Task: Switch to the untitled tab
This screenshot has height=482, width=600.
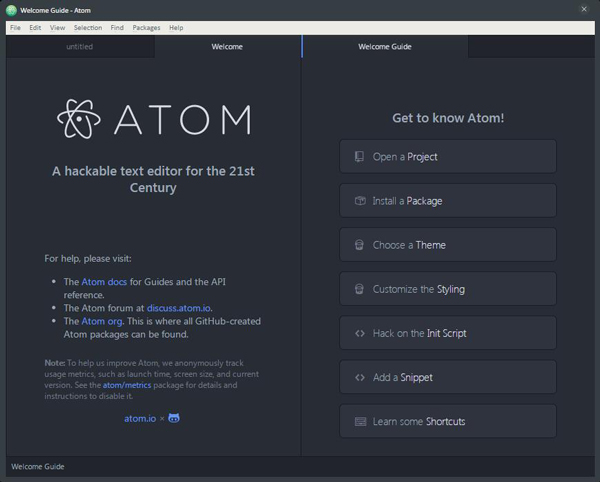Action: pyautogui.click(x=80, y=47)
